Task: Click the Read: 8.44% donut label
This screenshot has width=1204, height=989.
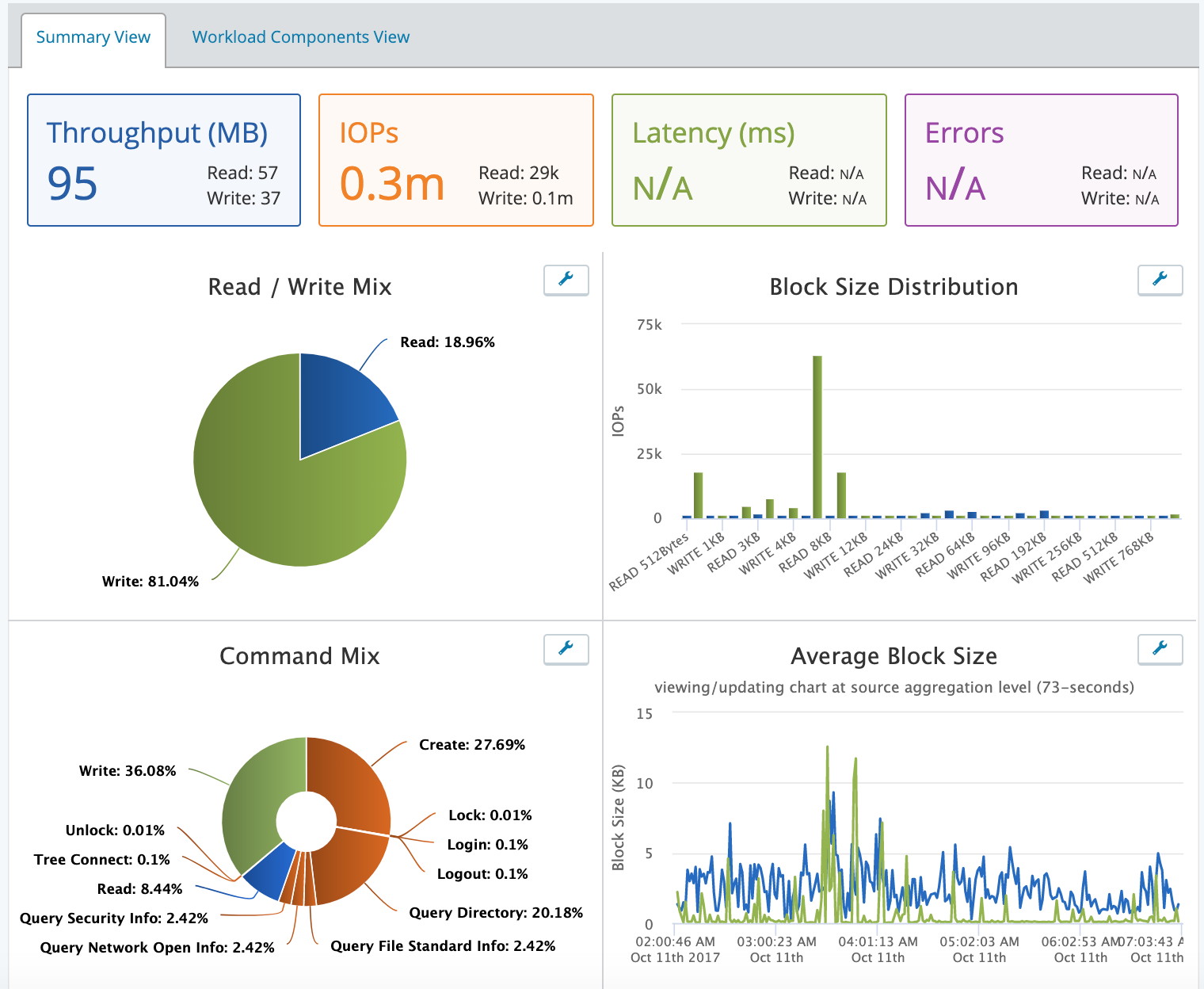Action: click(140, 889)
